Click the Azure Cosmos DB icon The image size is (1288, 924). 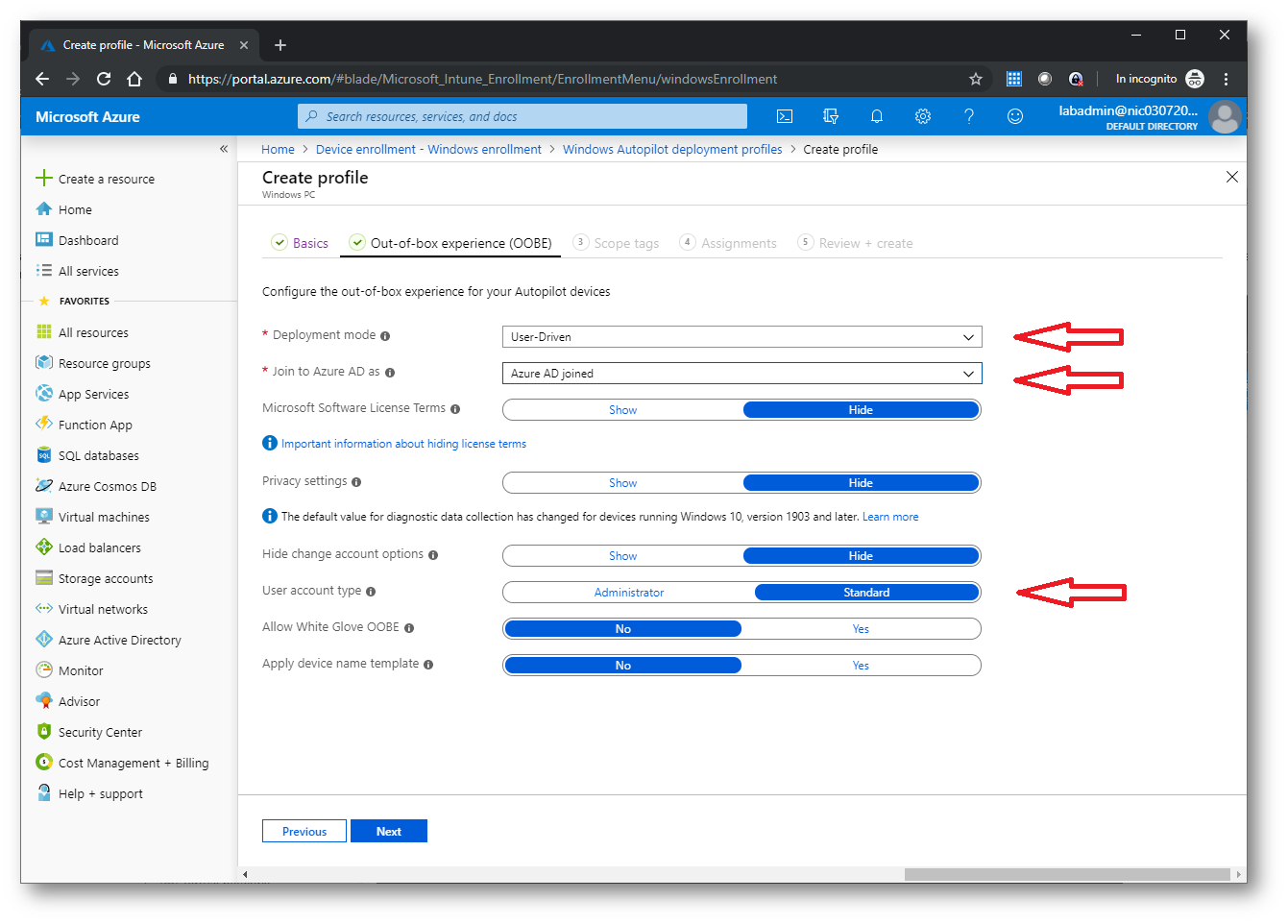point(44,485)
